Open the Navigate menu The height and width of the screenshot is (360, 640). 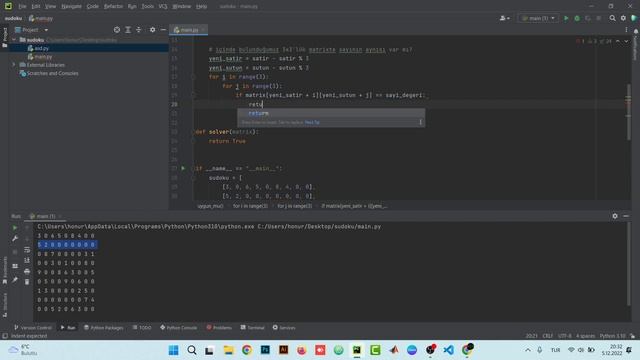coord(71,7)
